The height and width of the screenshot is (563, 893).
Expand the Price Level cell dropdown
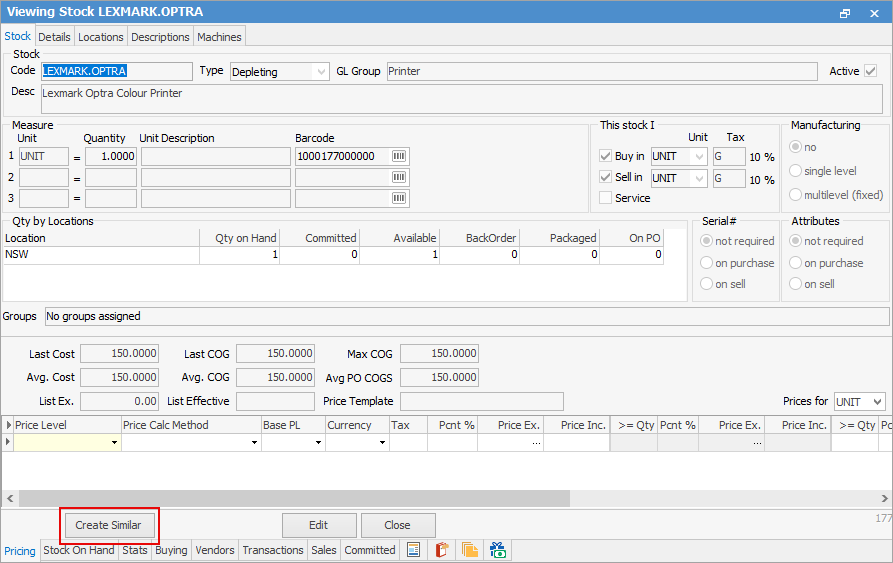coord(114,442)
